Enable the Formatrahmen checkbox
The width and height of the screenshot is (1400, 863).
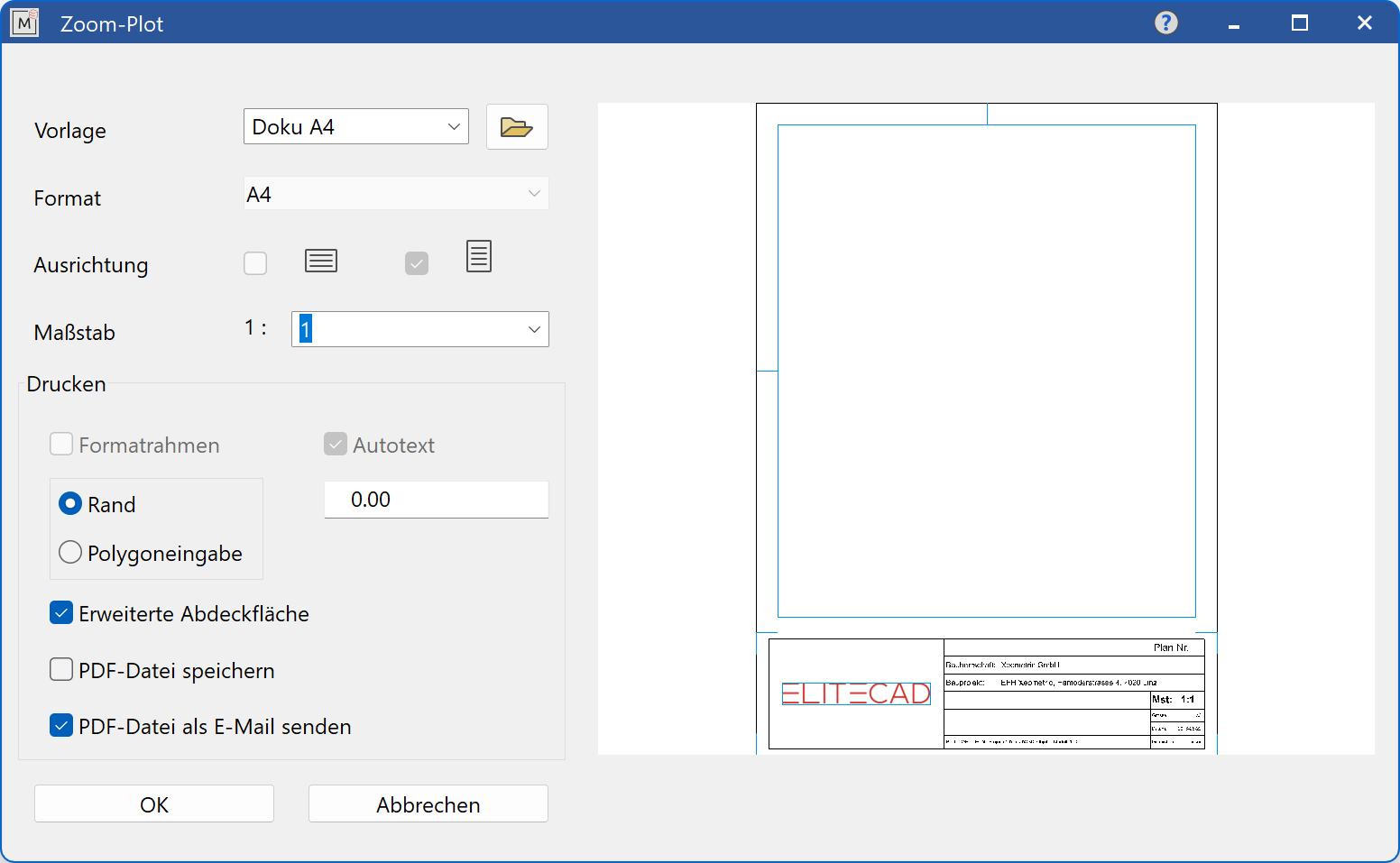tap(61, 445)
